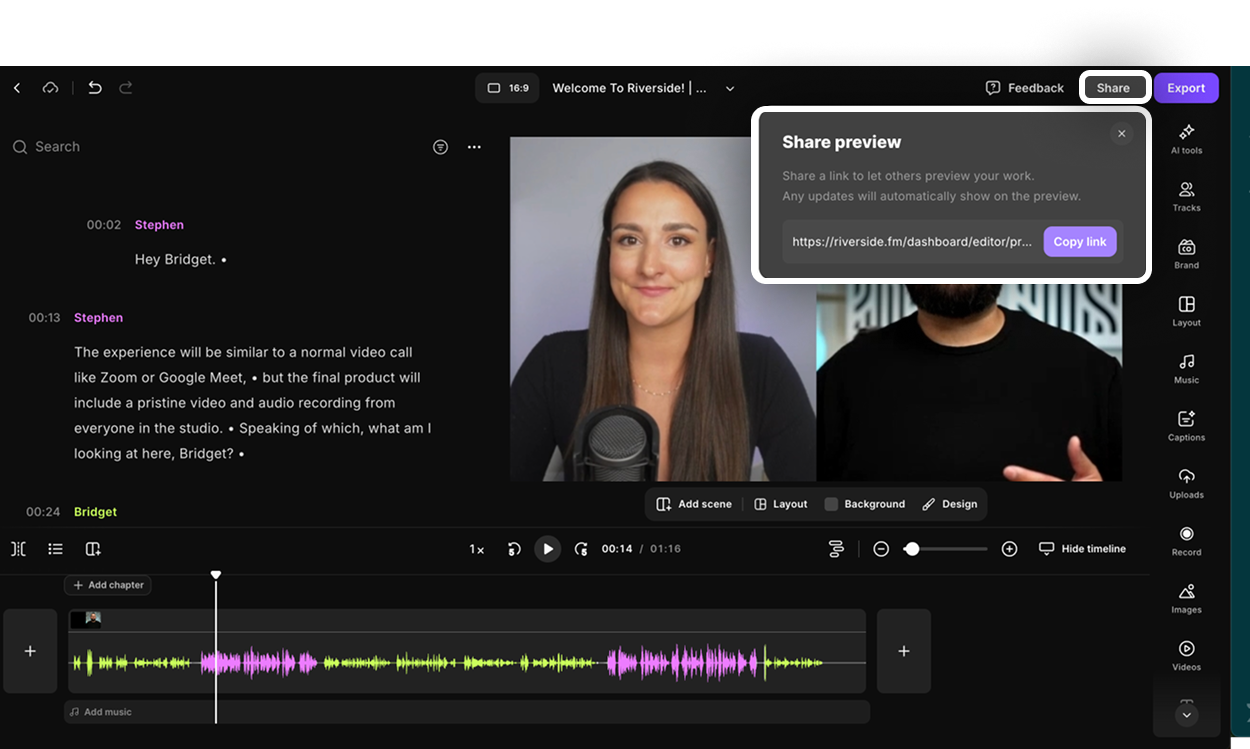Expand more sidebar tools with down chevron

pos(1186,715)
